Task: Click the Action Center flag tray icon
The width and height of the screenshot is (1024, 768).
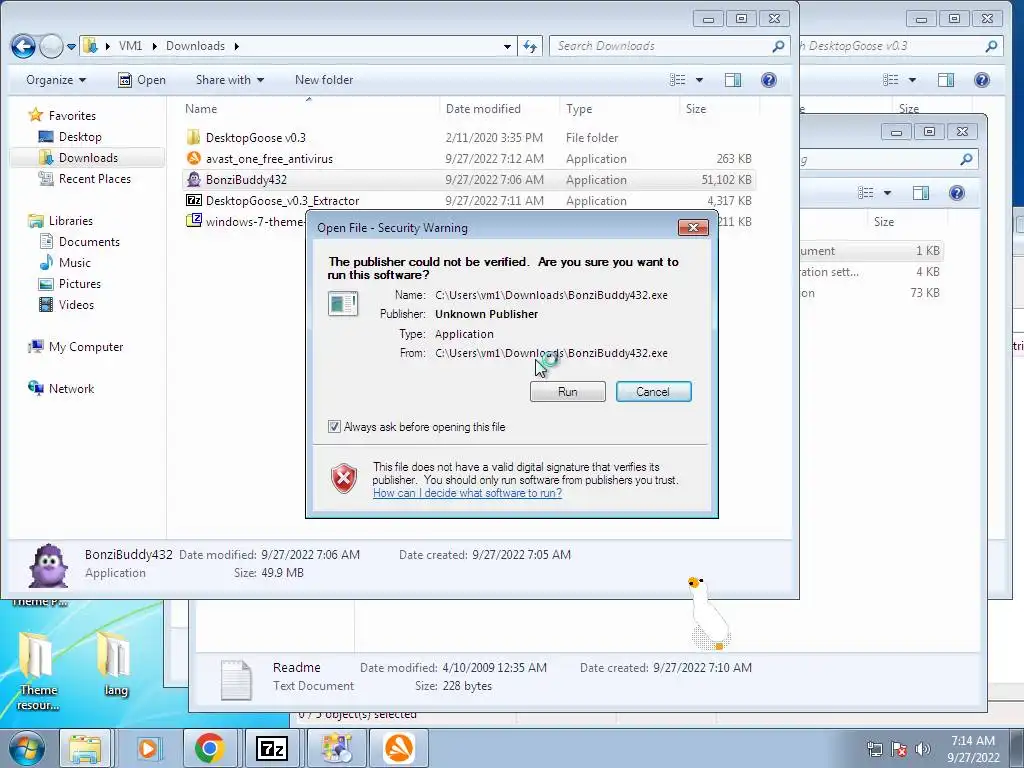Action: [x=899, y=749]
